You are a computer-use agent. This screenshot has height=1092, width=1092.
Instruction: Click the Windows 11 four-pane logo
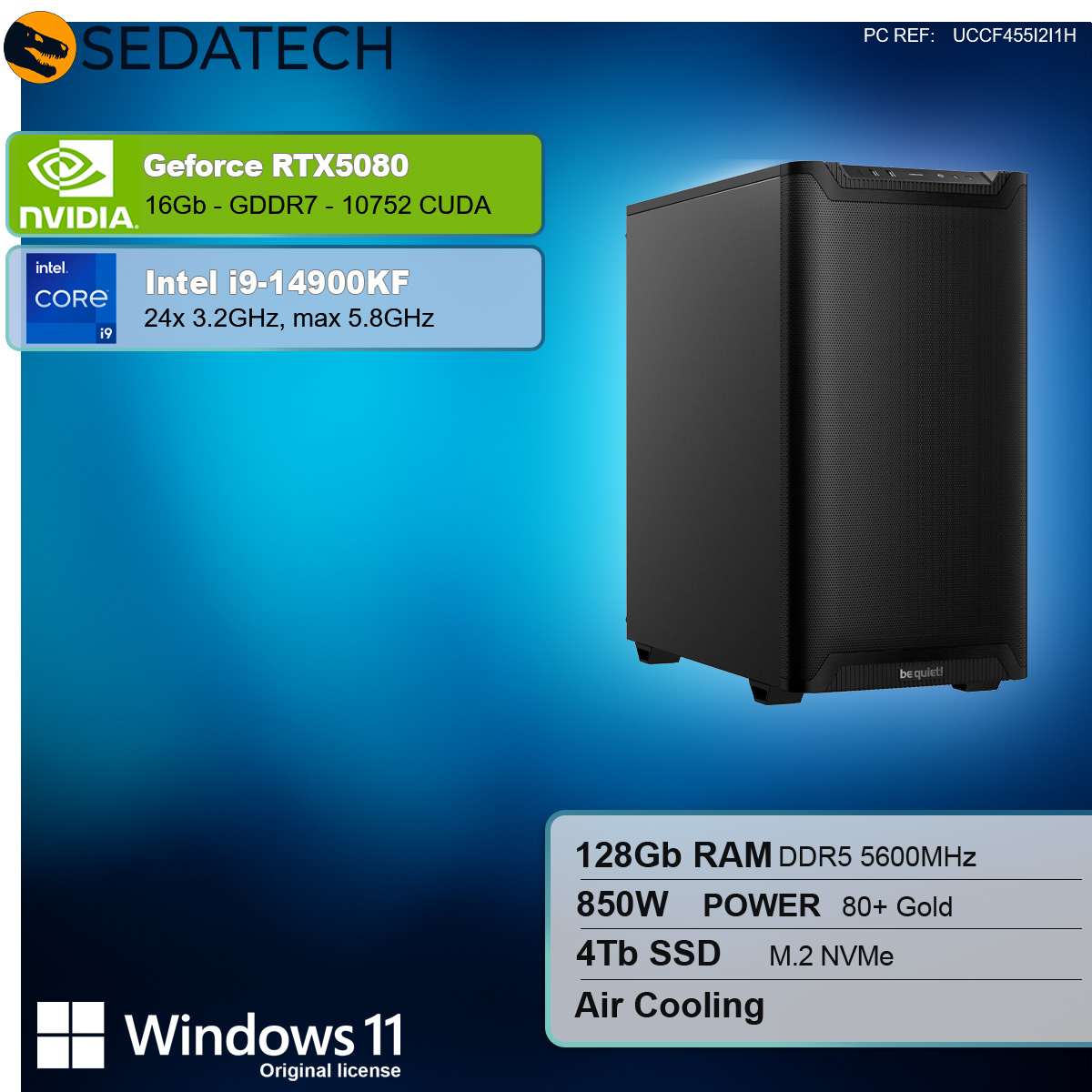coord(71,1036)
